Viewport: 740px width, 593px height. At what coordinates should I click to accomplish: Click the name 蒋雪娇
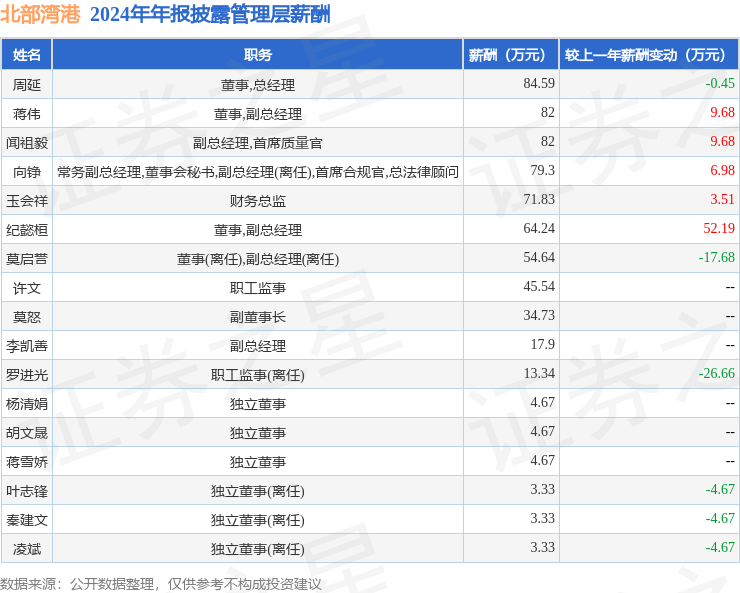(x=27, y=462)
